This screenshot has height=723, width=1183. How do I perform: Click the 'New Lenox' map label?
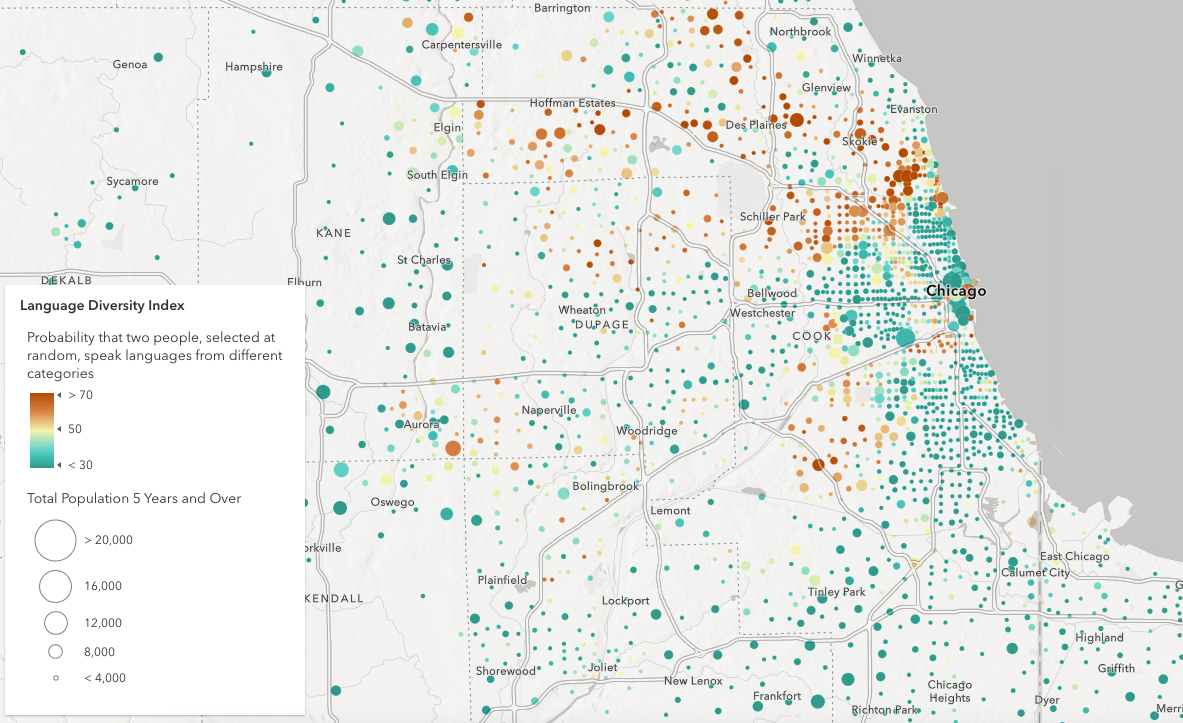(693, 681)
